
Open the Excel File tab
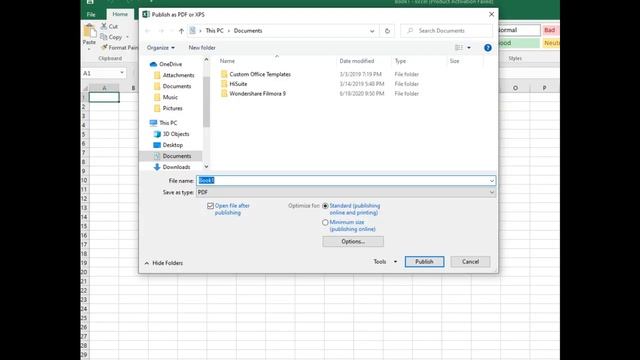pyautogui.click(x=91, y=14)
